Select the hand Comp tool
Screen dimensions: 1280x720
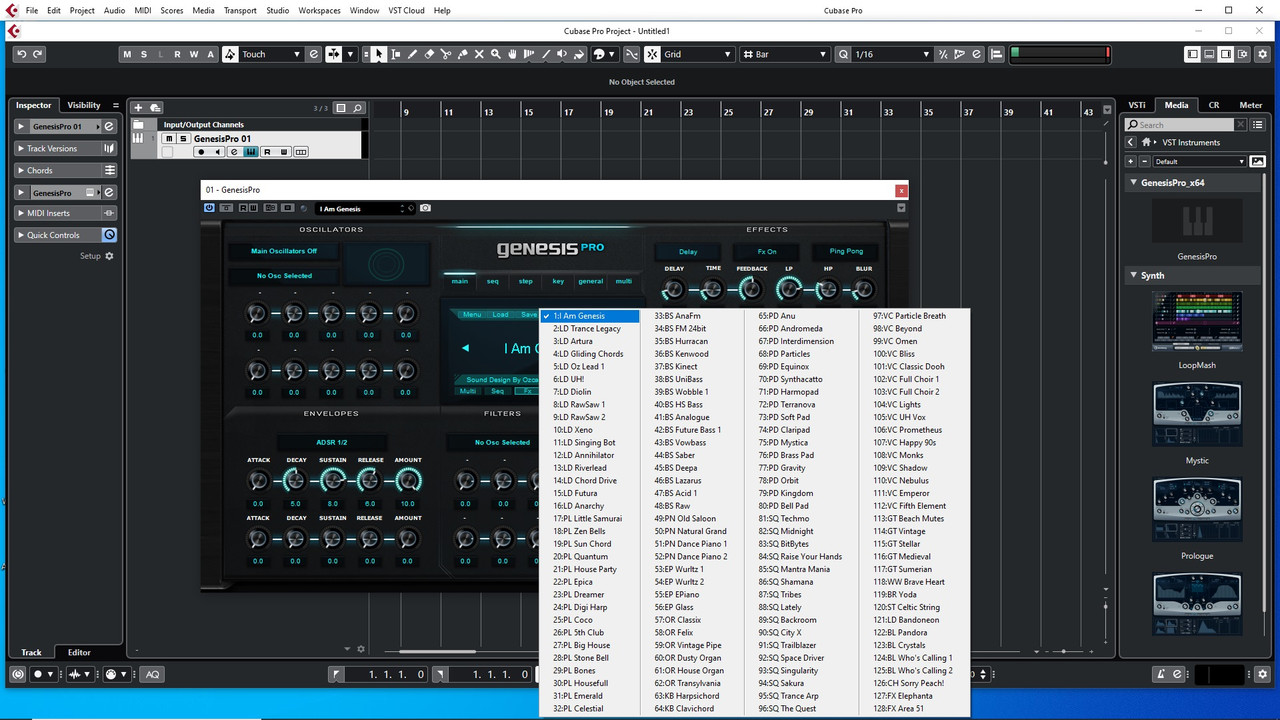513,54
